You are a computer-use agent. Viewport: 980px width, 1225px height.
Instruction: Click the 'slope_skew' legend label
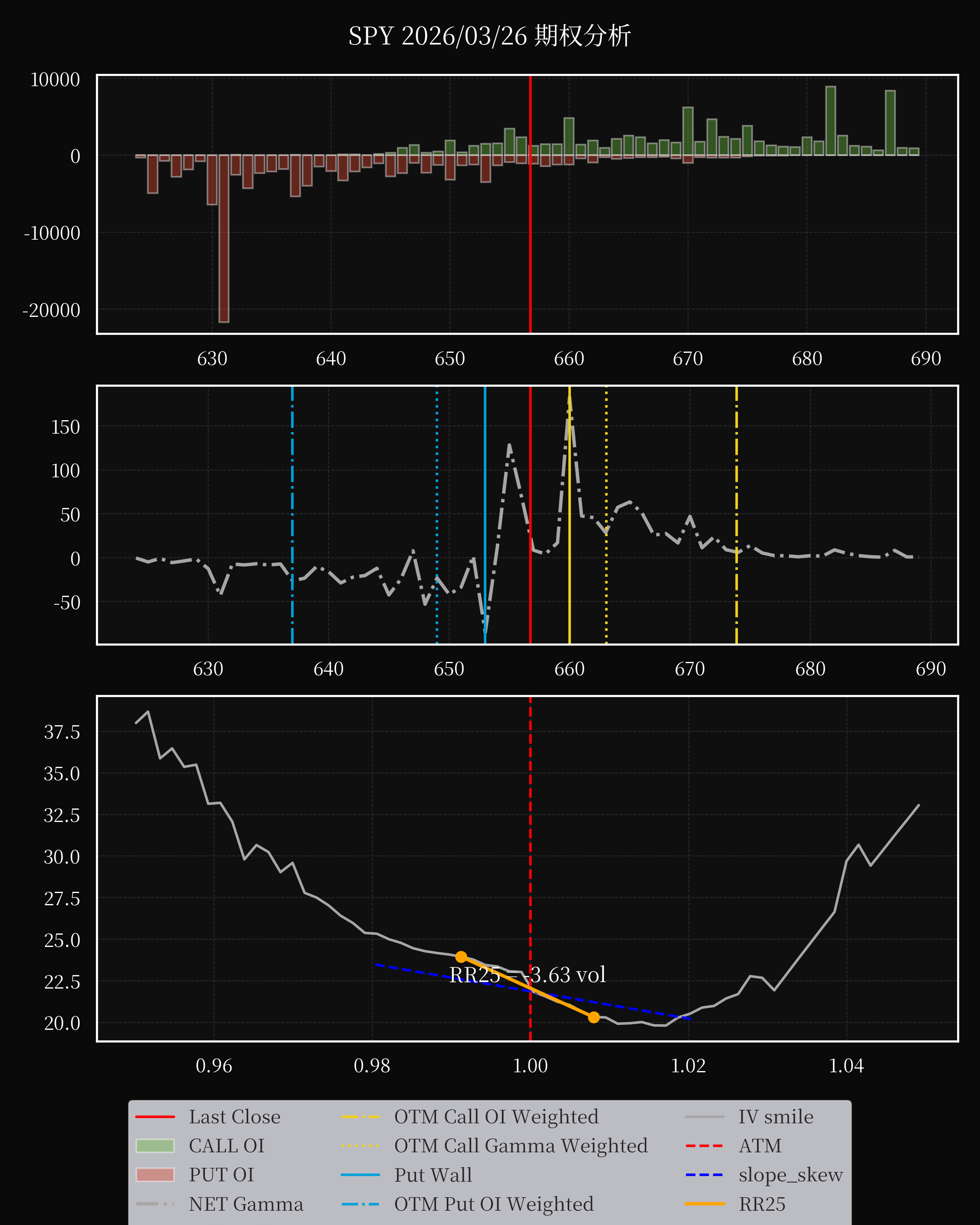(x=791, y=1175)
